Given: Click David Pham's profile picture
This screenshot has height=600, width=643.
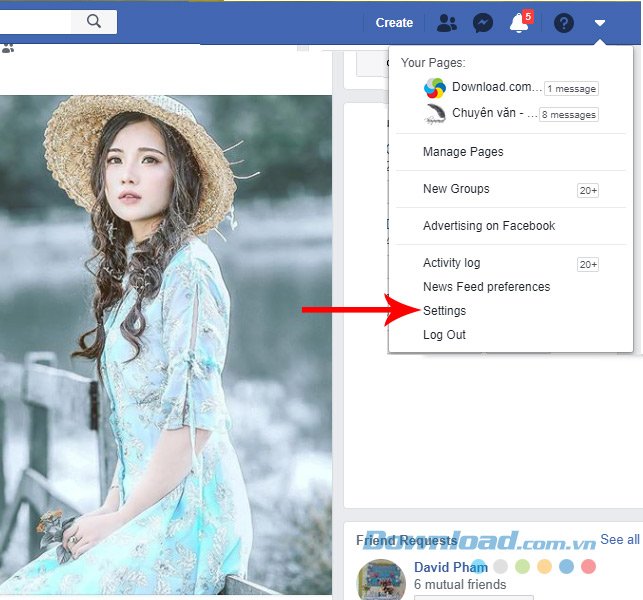Looking at the screenshot, I should [381, 579].
